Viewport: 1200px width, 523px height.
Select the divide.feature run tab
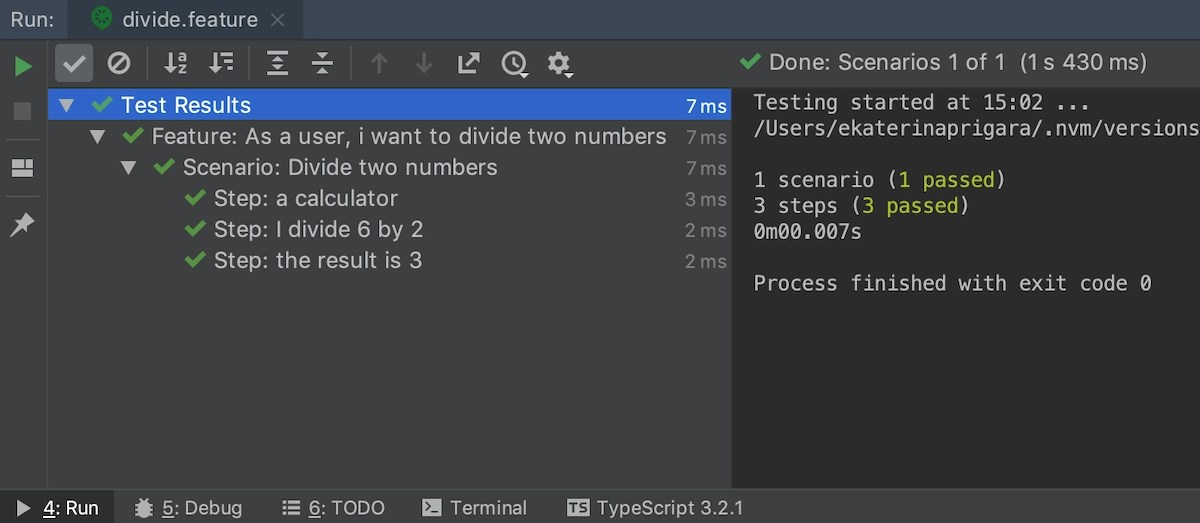pyautogui.click(x=187, y=19)
